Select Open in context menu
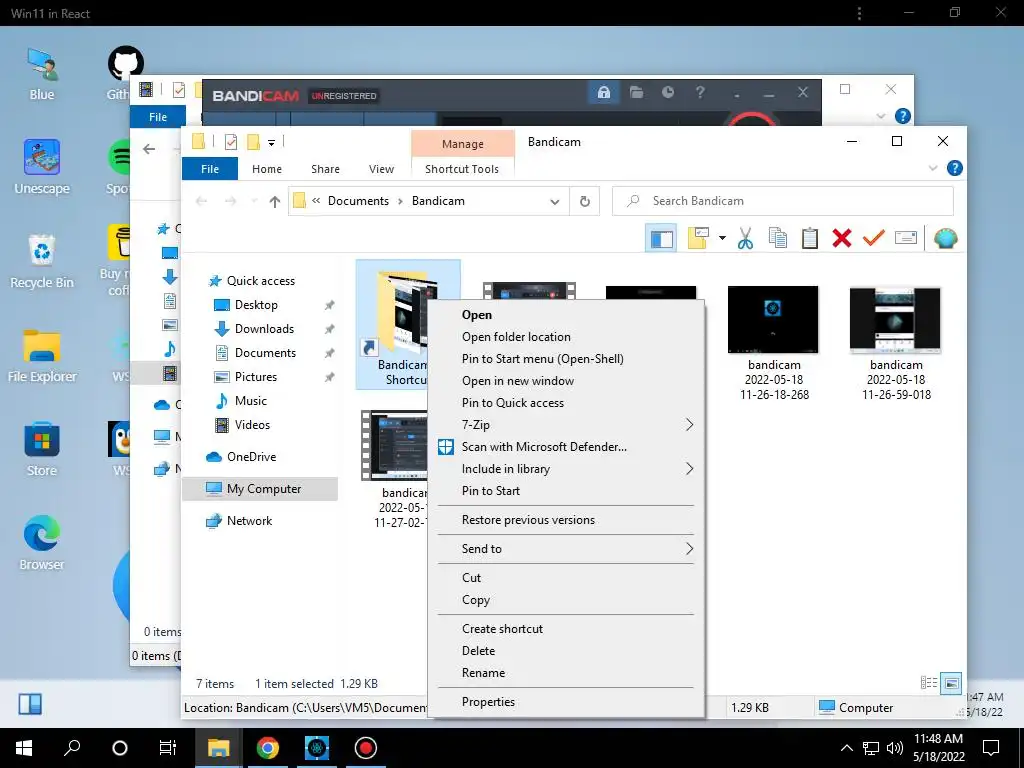 point(566,315)
